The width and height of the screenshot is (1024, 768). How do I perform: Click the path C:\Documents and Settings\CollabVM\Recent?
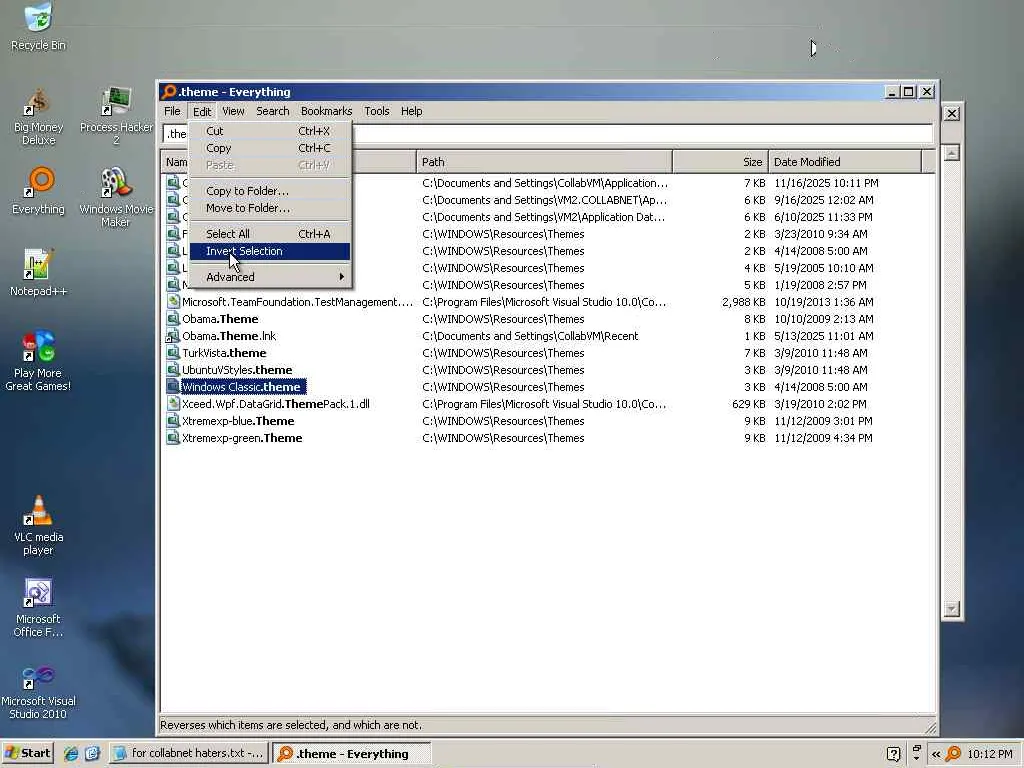[x=530, y=336]
